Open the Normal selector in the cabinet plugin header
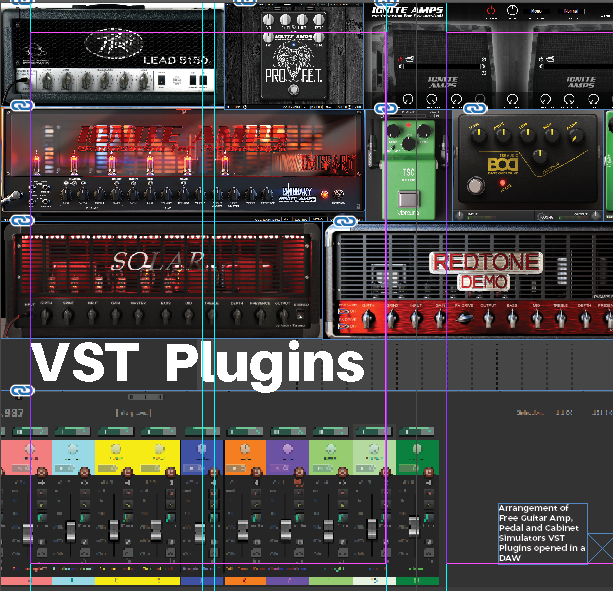 point(571,11)
